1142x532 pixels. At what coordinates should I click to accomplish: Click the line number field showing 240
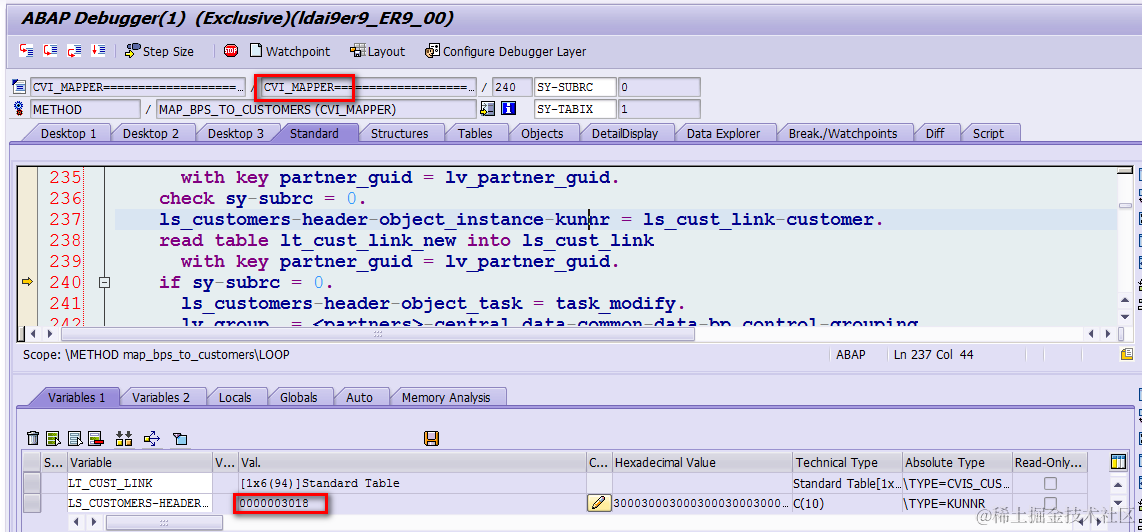coord(512,87)
